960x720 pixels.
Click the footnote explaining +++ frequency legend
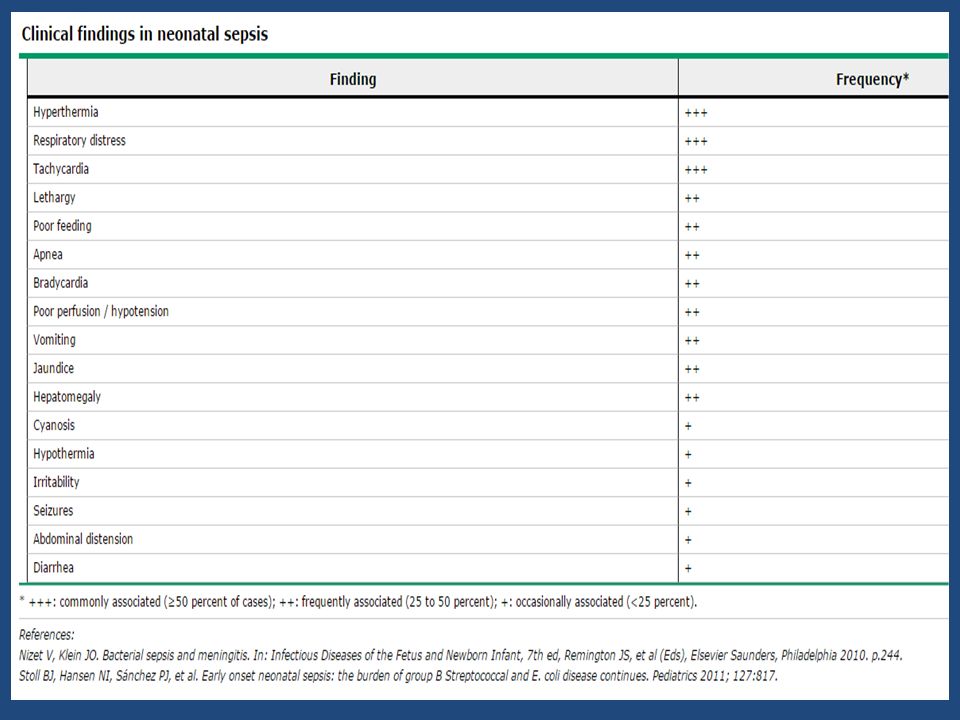(358, 602)
